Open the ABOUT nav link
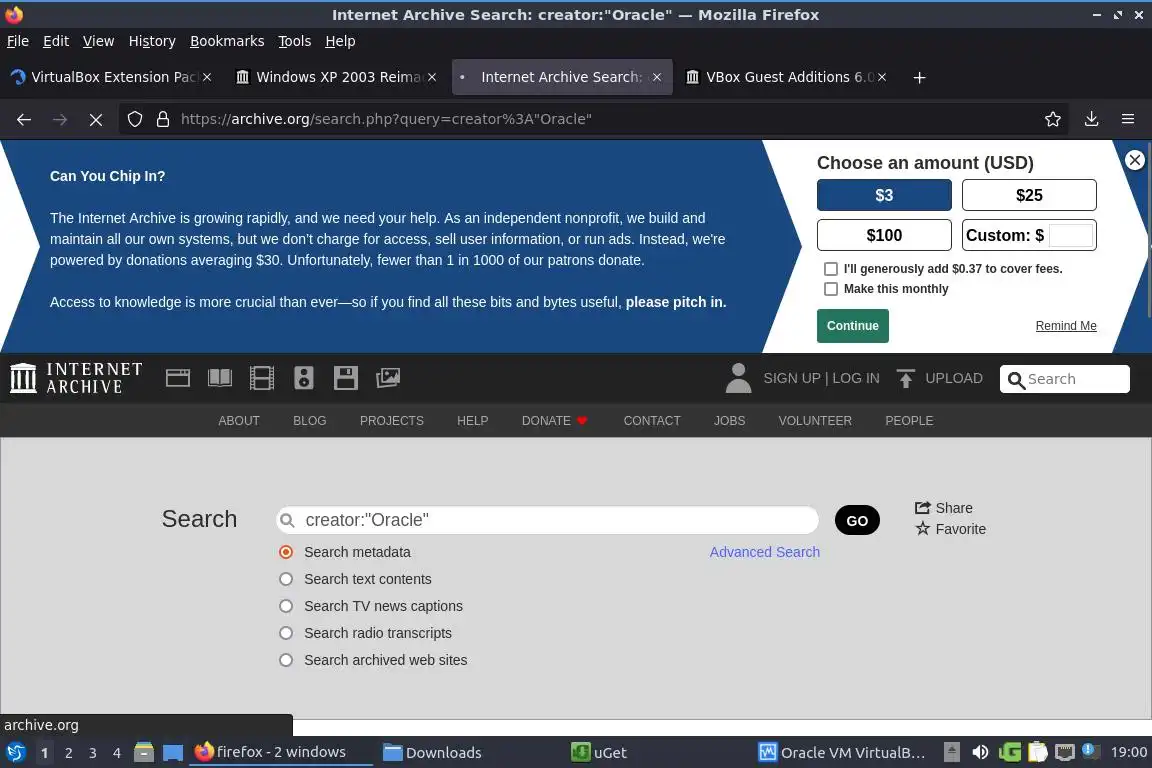 tap(239, 420)
